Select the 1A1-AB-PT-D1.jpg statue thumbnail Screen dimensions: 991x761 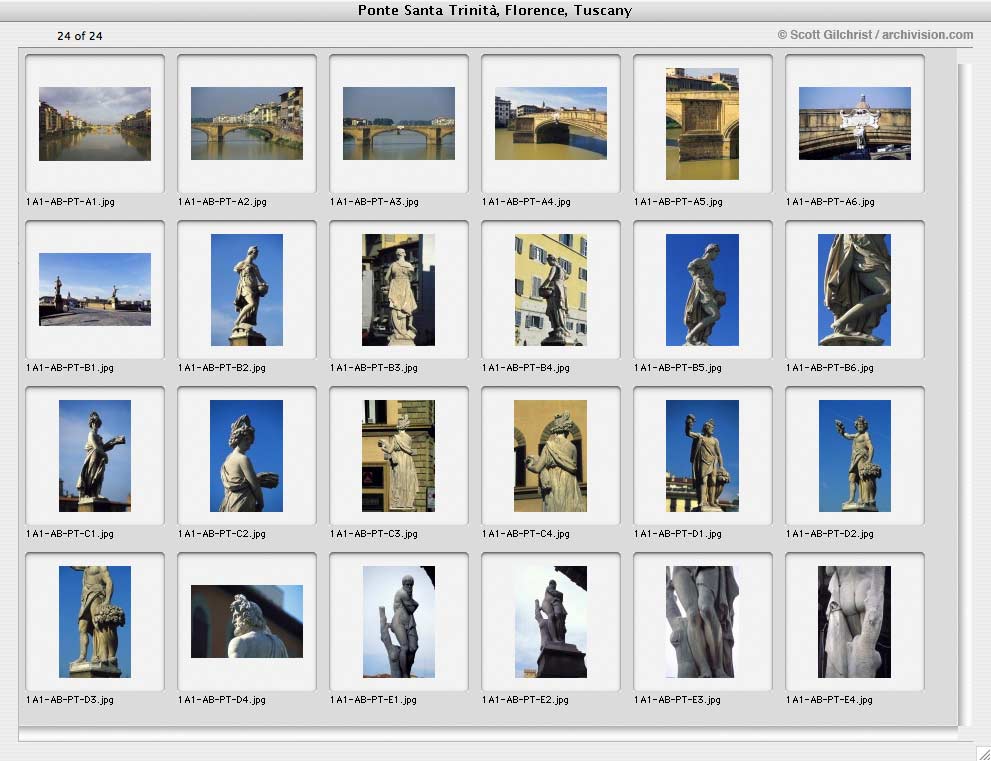tap(702, 456)
